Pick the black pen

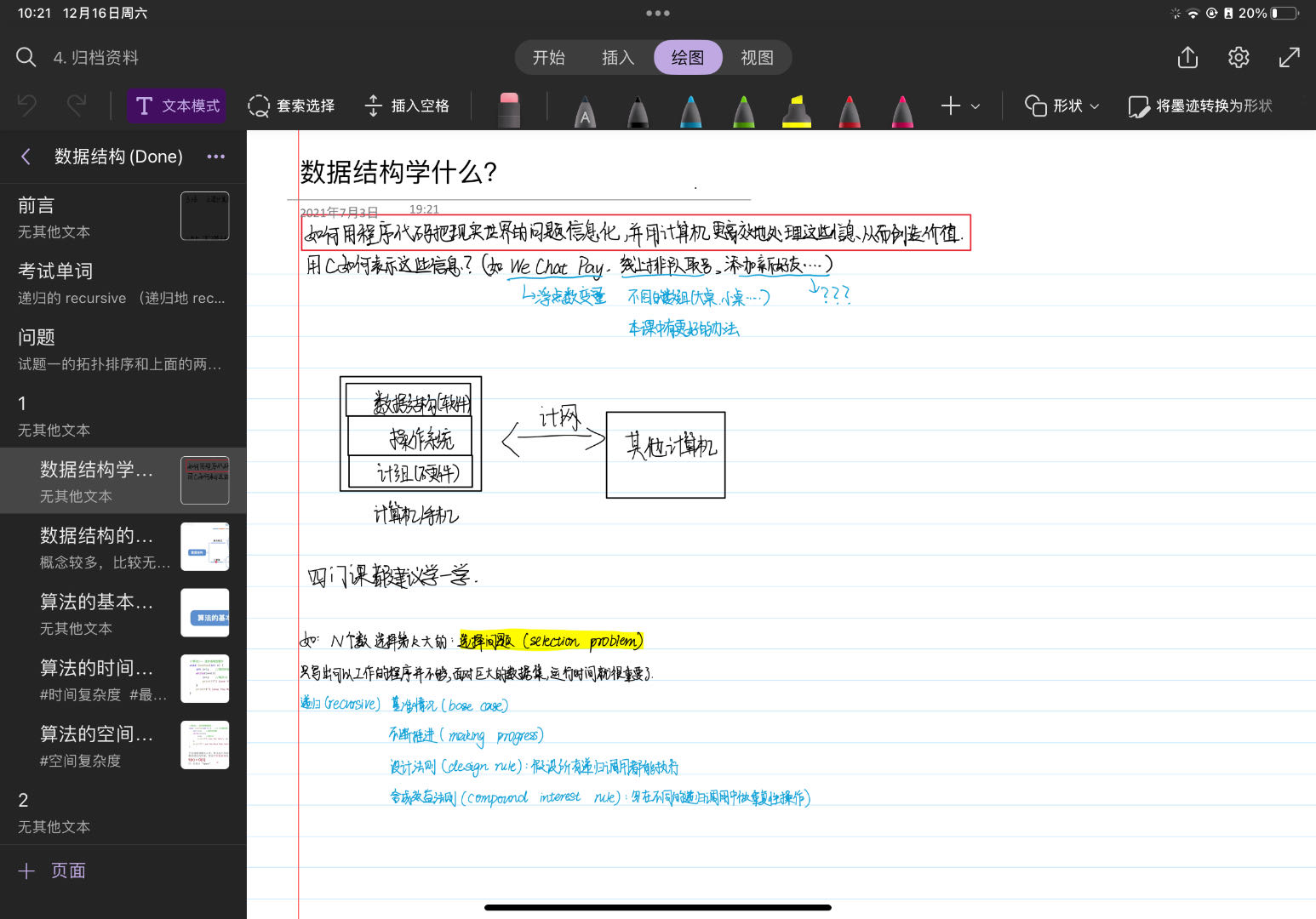(x=638, y=111)
